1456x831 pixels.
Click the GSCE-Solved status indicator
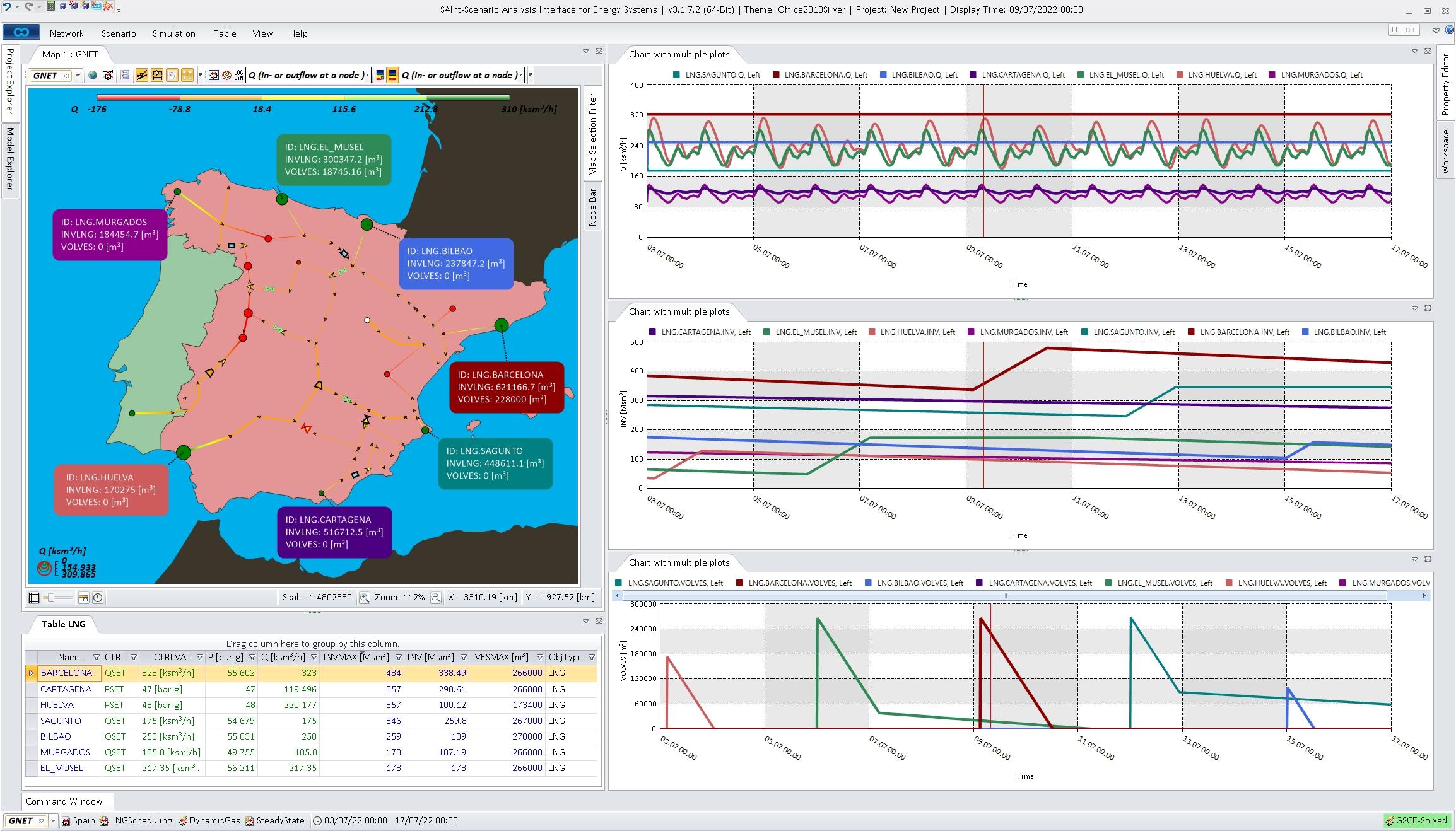point(1417,820)
